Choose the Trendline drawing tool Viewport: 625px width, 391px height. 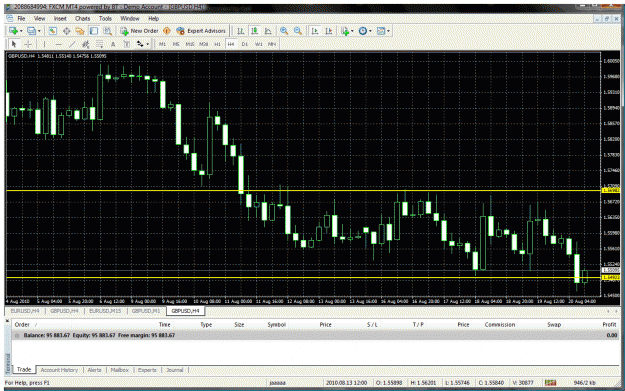[x=72, y=44]
